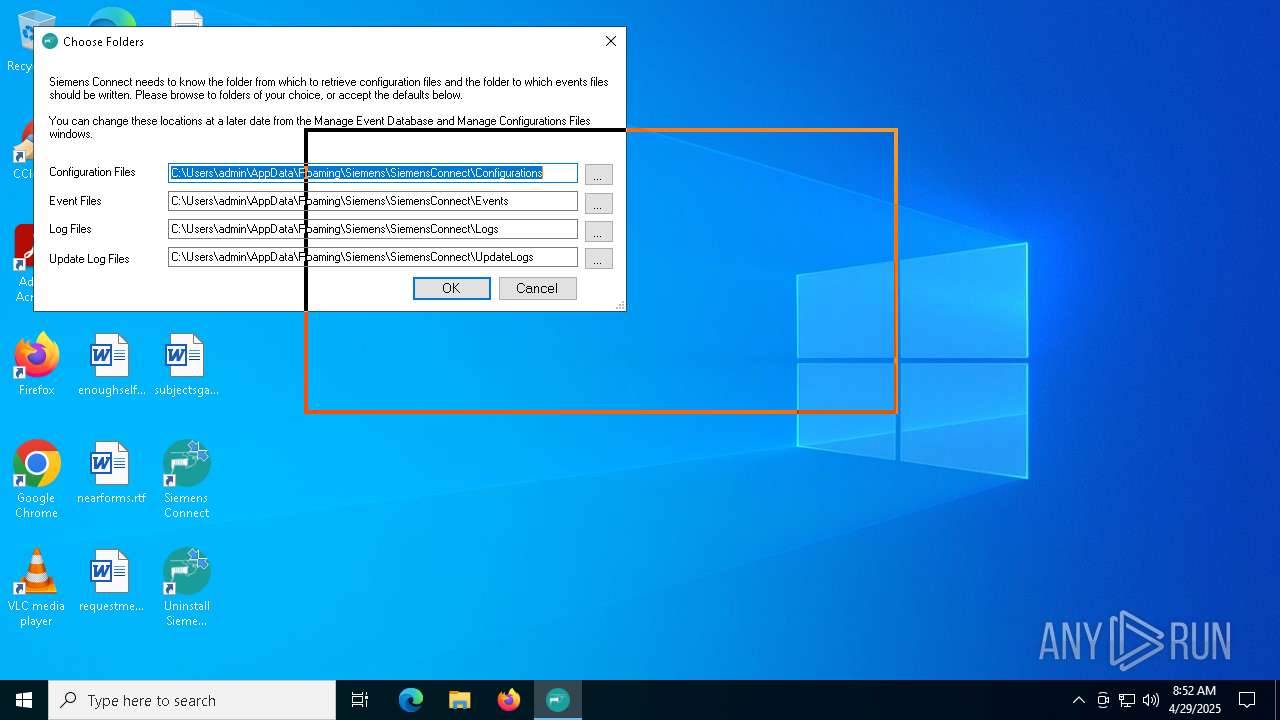Browse for the Event Files folder
1280x720 pixels.
598,203
